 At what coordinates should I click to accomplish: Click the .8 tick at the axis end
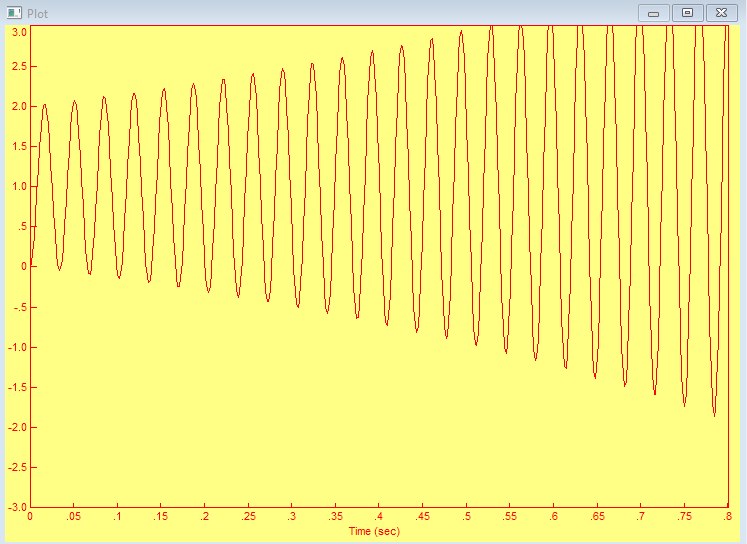(727, 517)
